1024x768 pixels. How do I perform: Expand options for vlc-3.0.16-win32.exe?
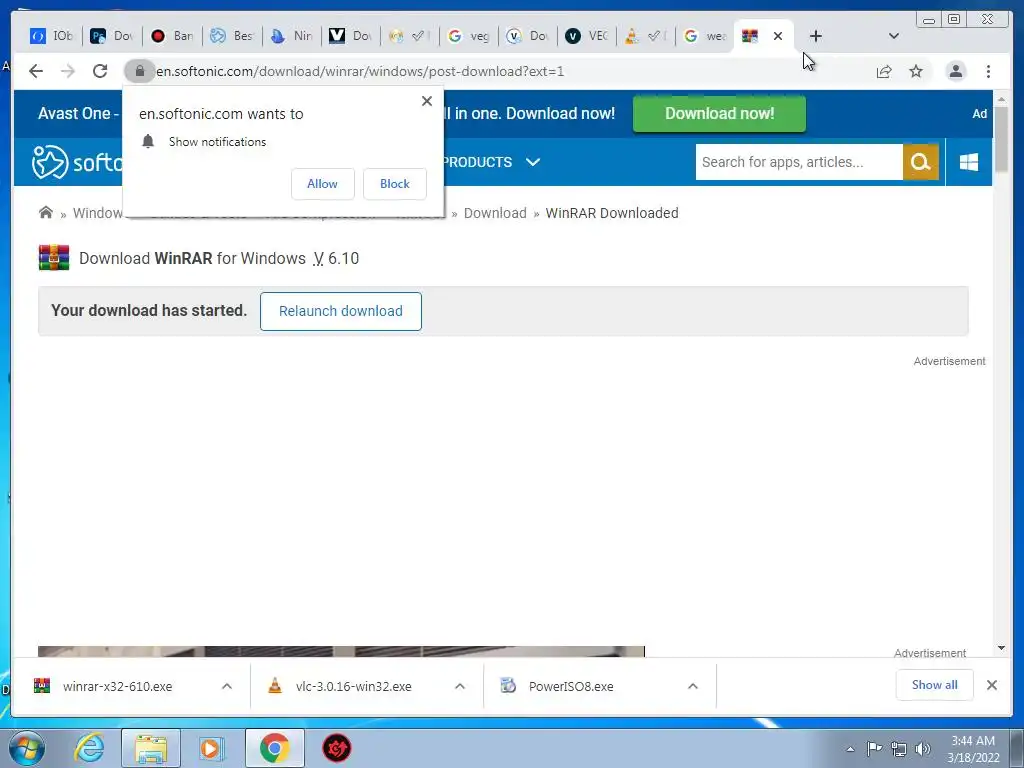click(460, 686)
